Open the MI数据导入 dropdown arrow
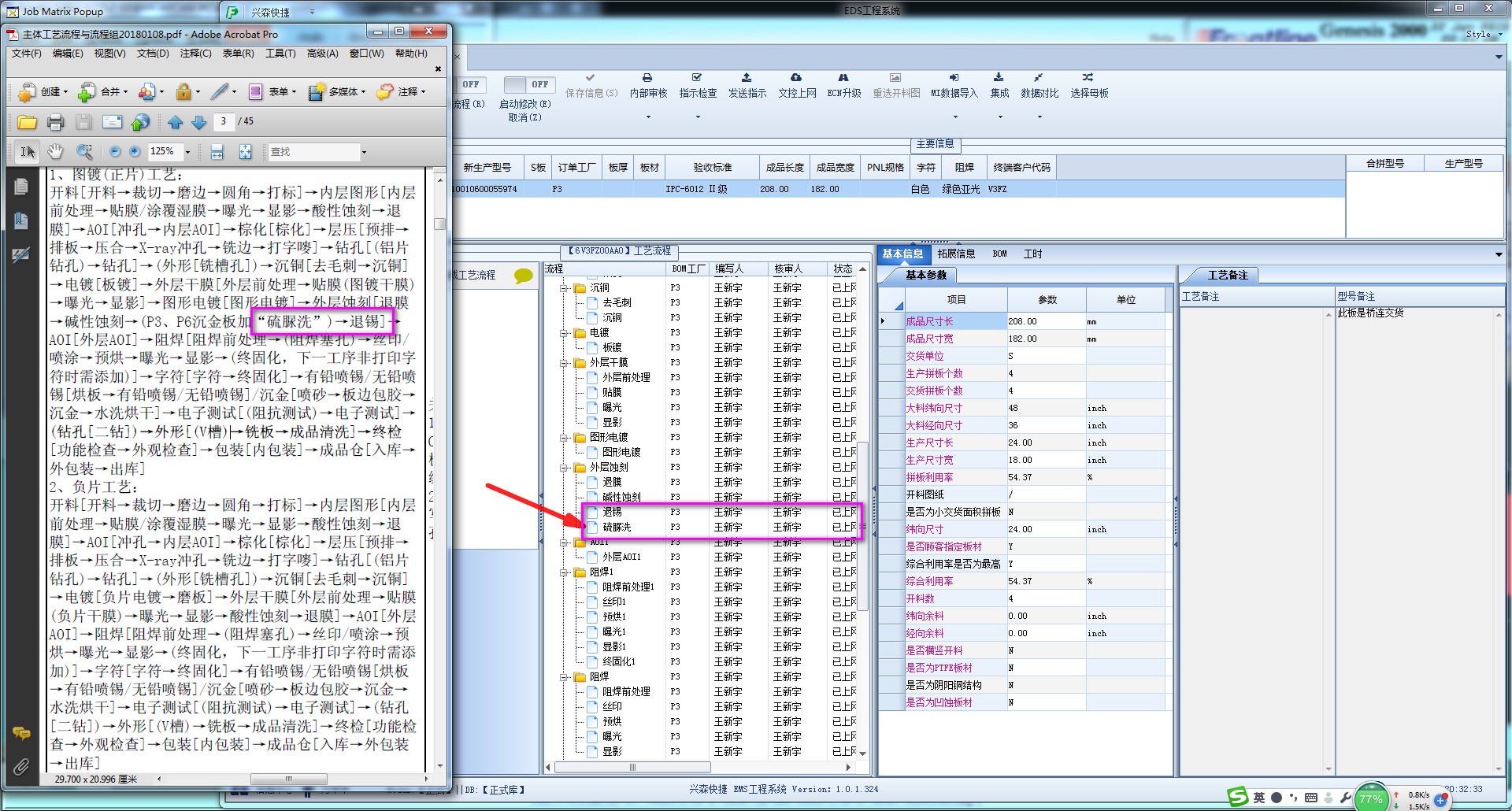Image resolution: width=1512 pixels, height=811 pixels. (x=955, y=117)
